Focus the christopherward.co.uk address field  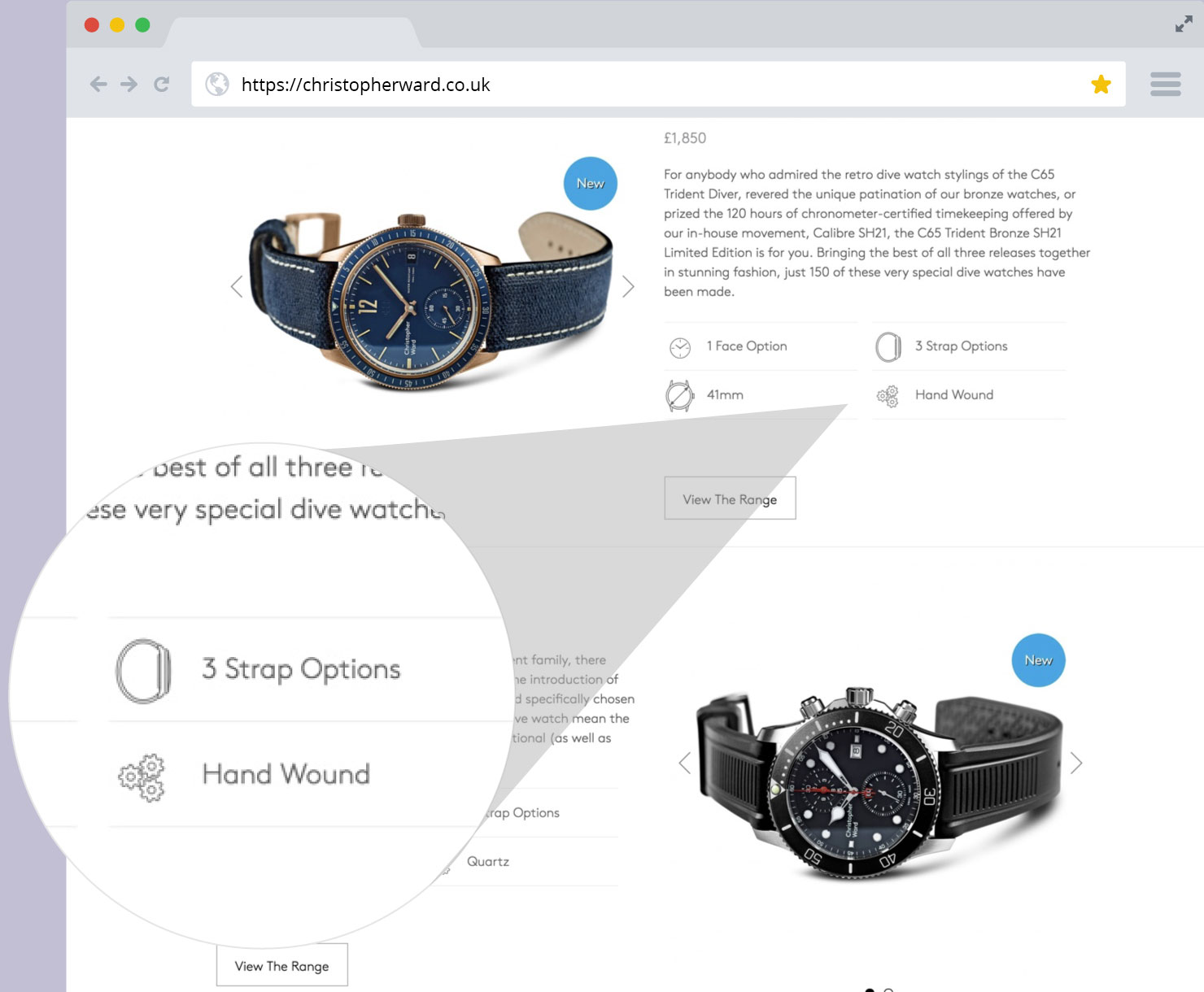point(659,85)
